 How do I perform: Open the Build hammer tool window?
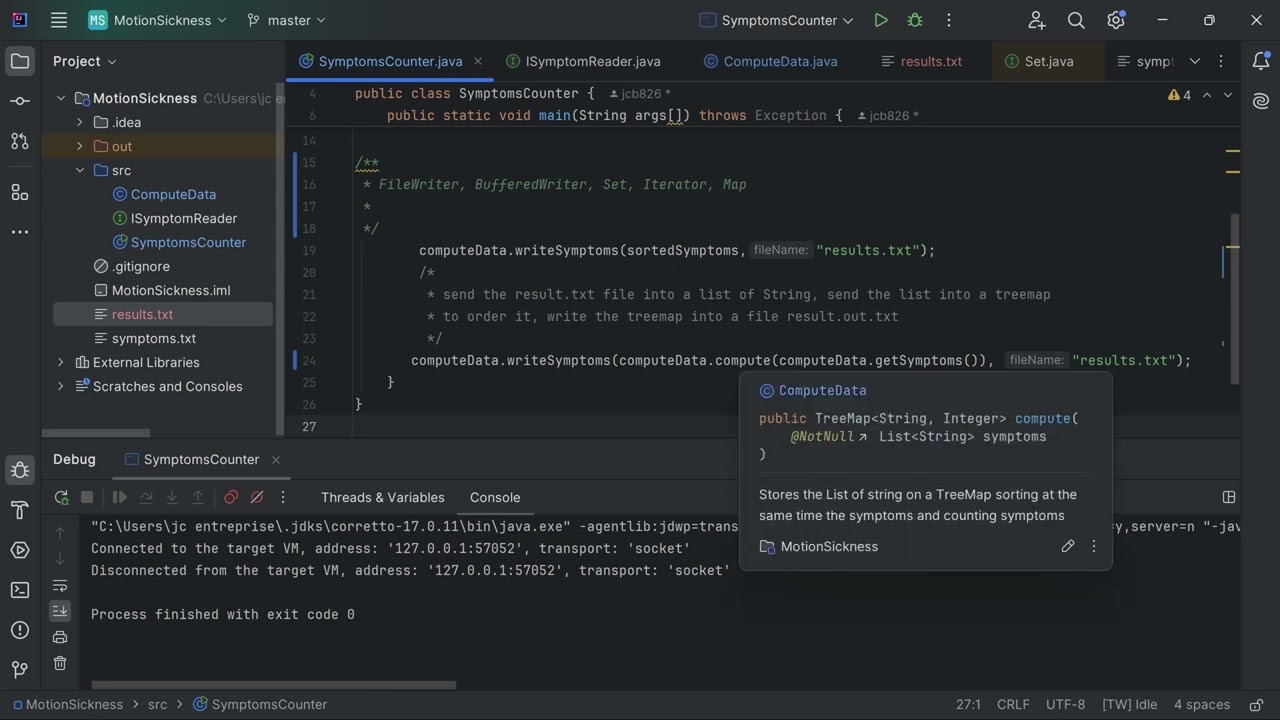pyautogui.click(x=19, y=510)
